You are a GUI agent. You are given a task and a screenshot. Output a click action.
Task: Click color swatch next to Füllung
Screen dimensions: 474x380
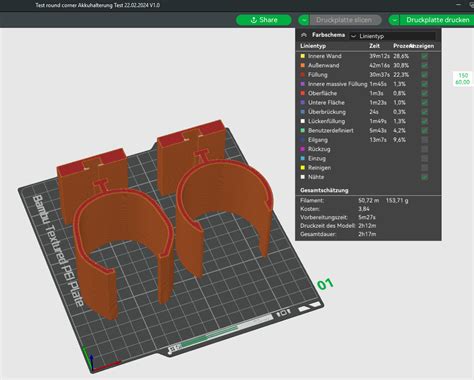coord(303,75)
